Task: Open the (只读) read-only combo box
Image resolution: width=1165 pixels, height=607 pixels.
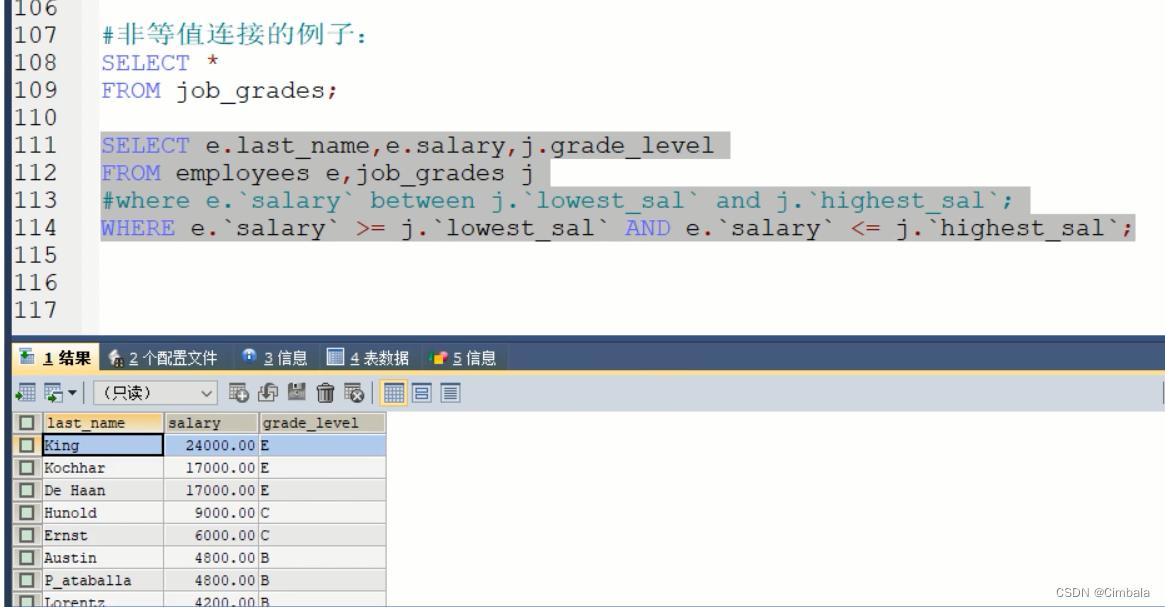Action: [155, 392]
